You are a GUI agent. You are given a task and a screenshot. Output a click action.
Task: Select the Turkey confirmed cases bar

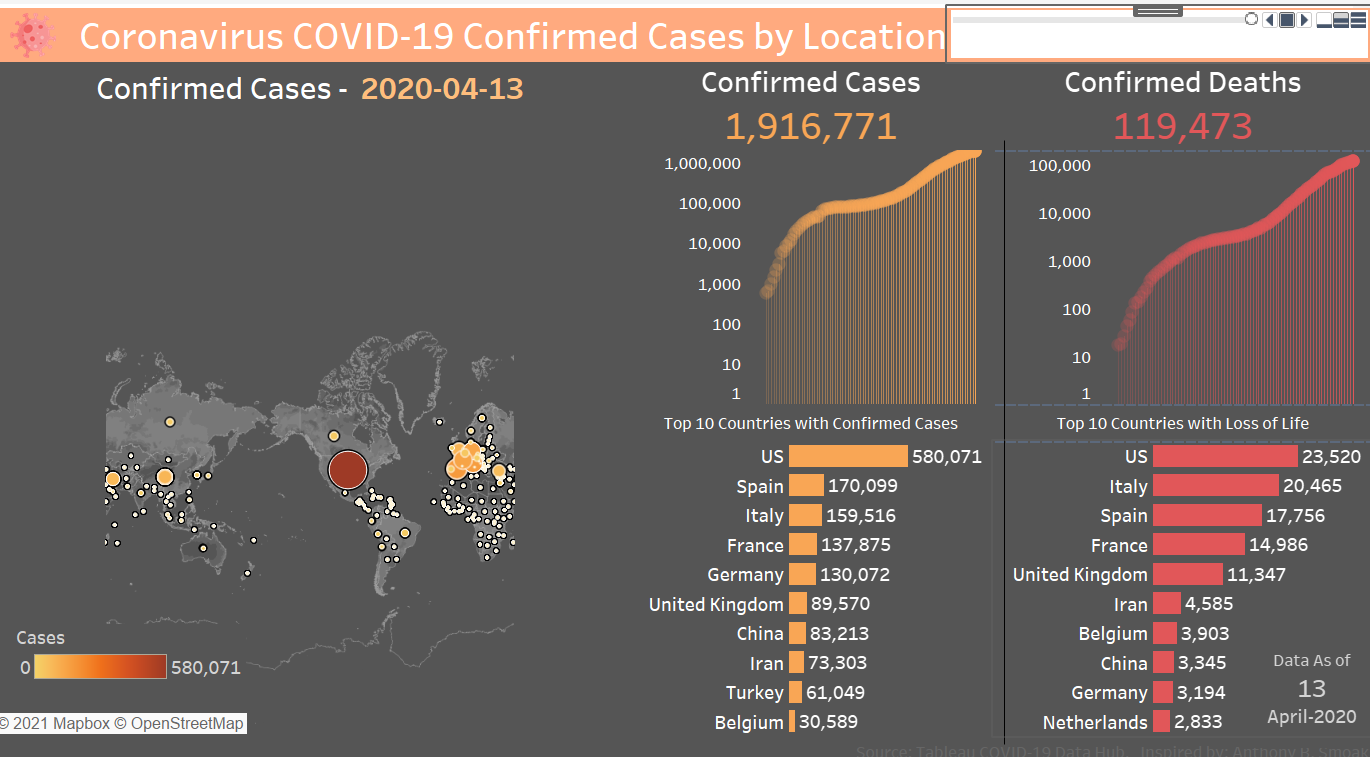point(795,692)
